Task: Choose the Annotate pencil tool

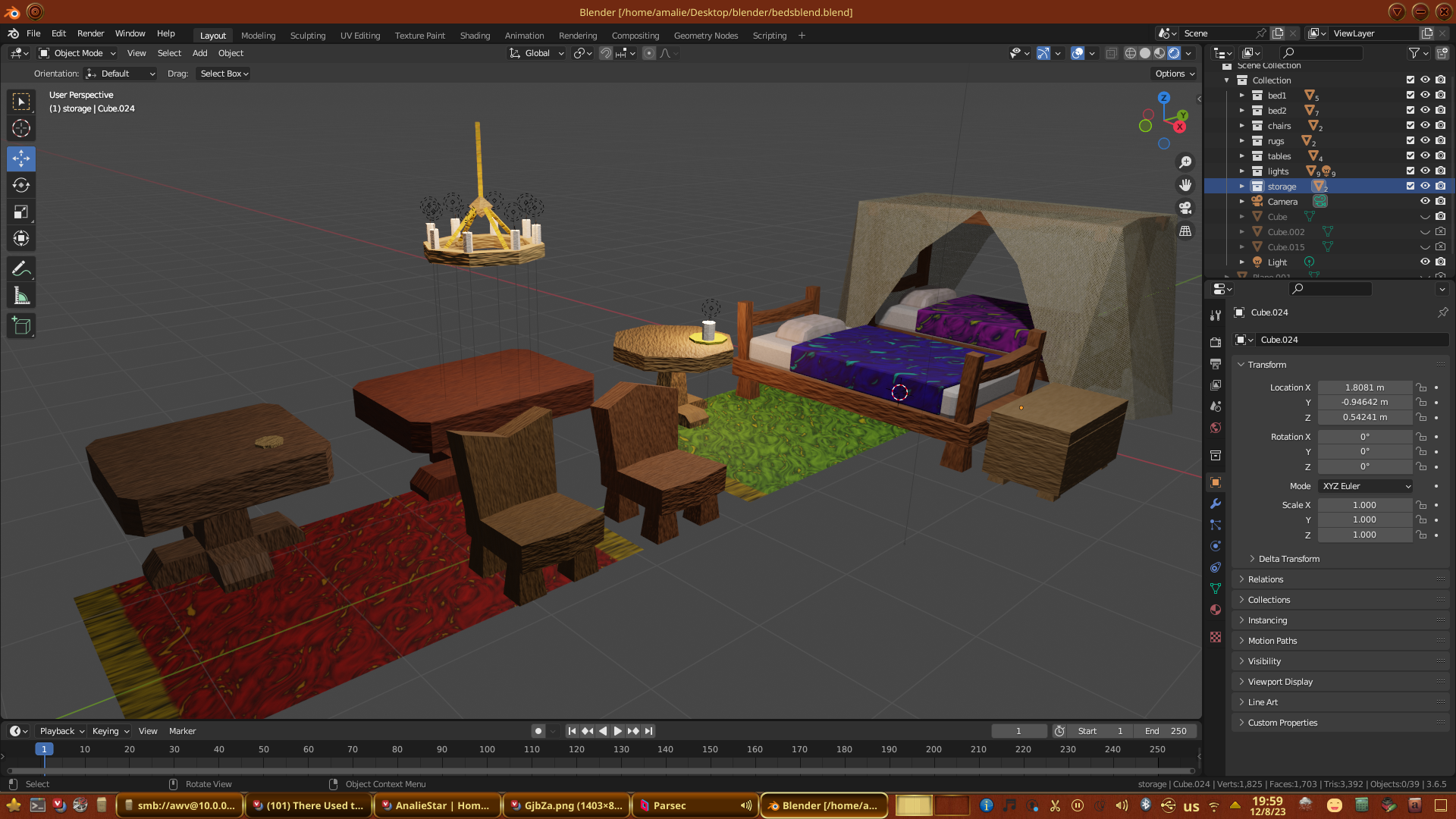Action: click(x=21, y=269)
